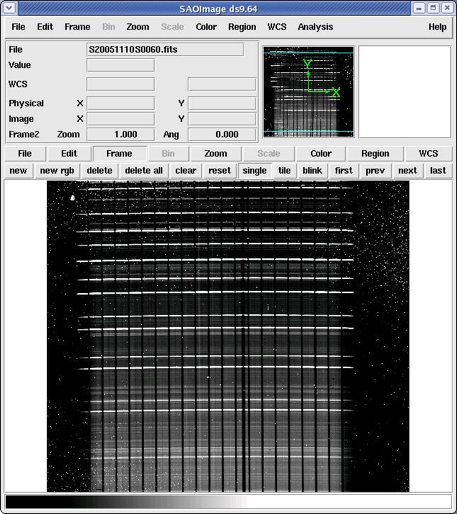Open the Help menu

coord(437,27)
